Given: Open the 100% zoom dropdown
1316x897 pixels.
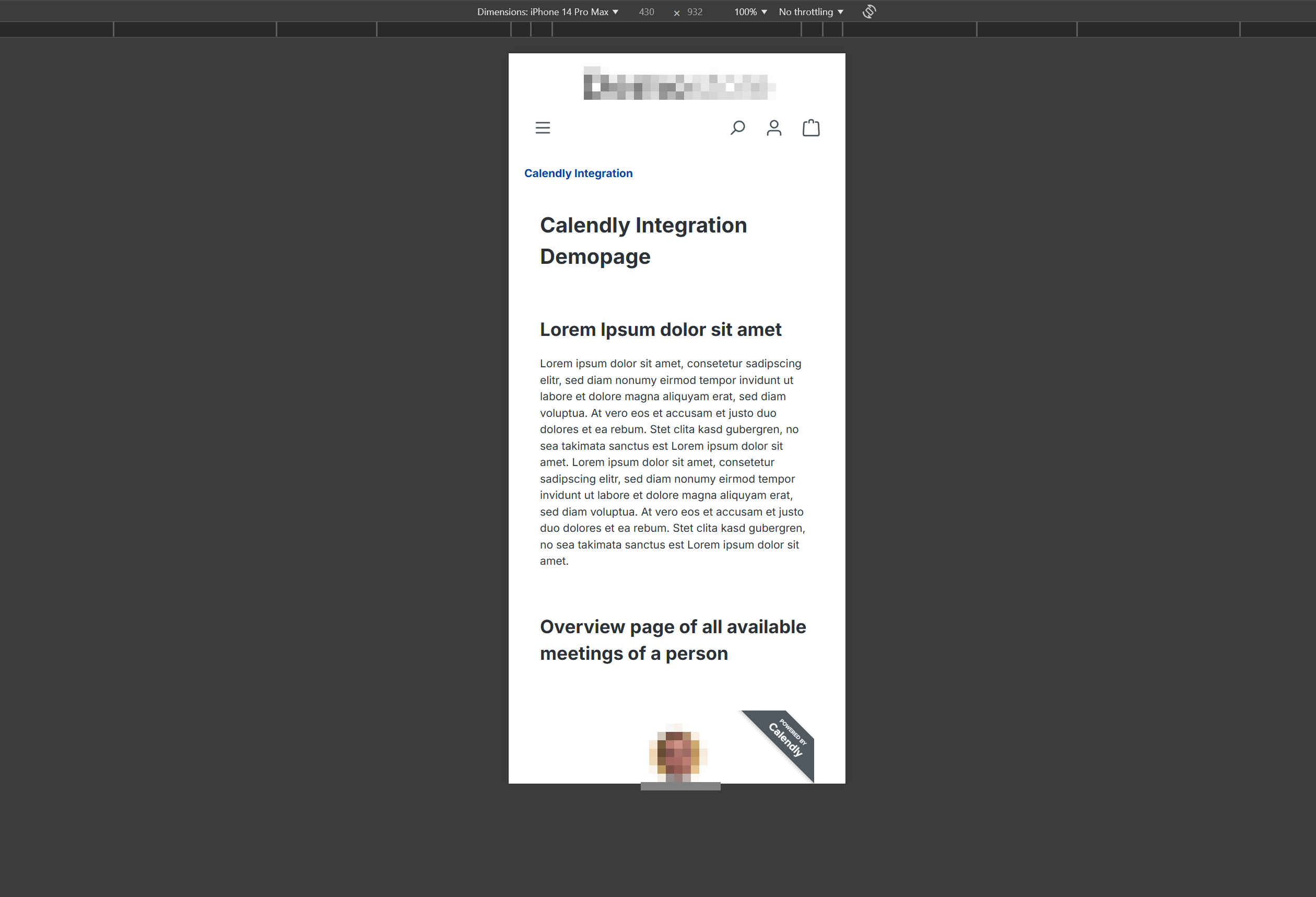Looking at the screenshot, I should [750, 12].
